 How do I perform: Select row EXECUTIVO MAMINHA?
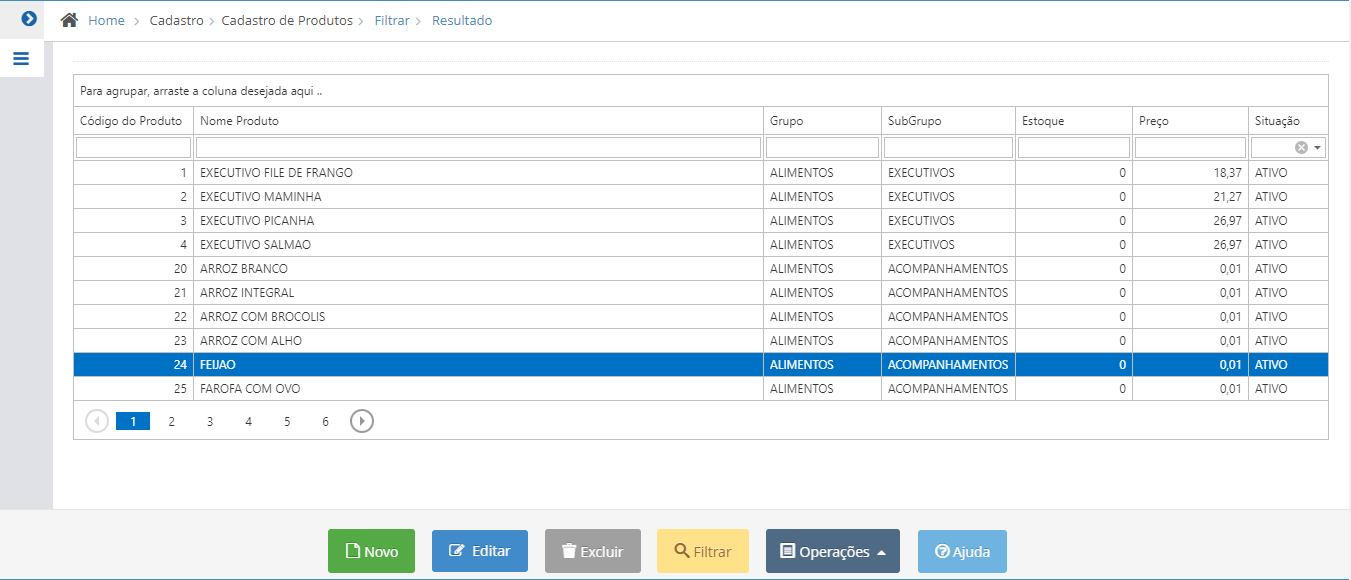coord(700,197)
